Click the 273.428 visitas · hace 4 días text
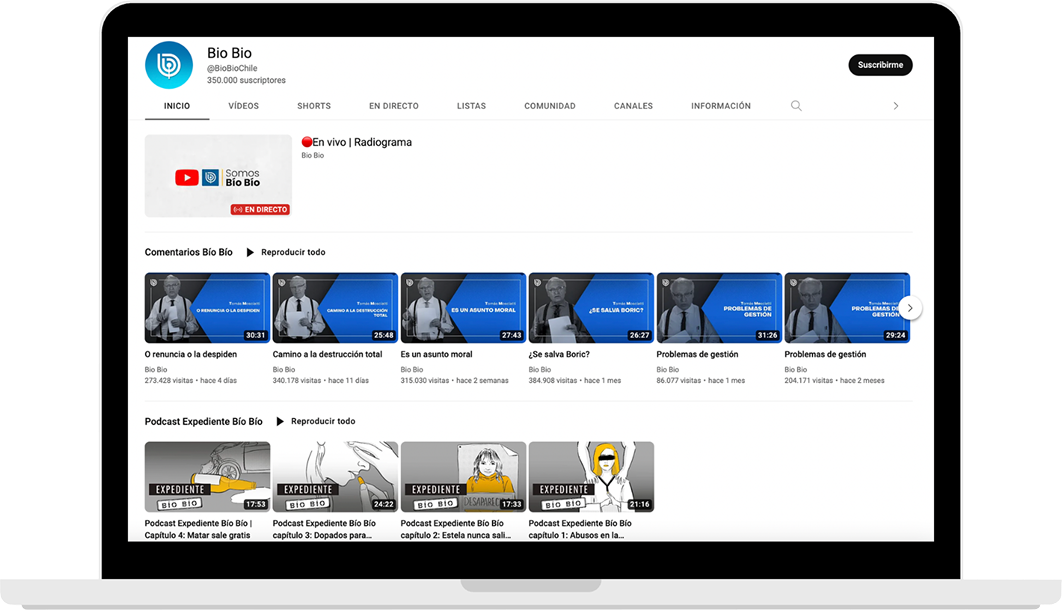 (x=190, y=380)
